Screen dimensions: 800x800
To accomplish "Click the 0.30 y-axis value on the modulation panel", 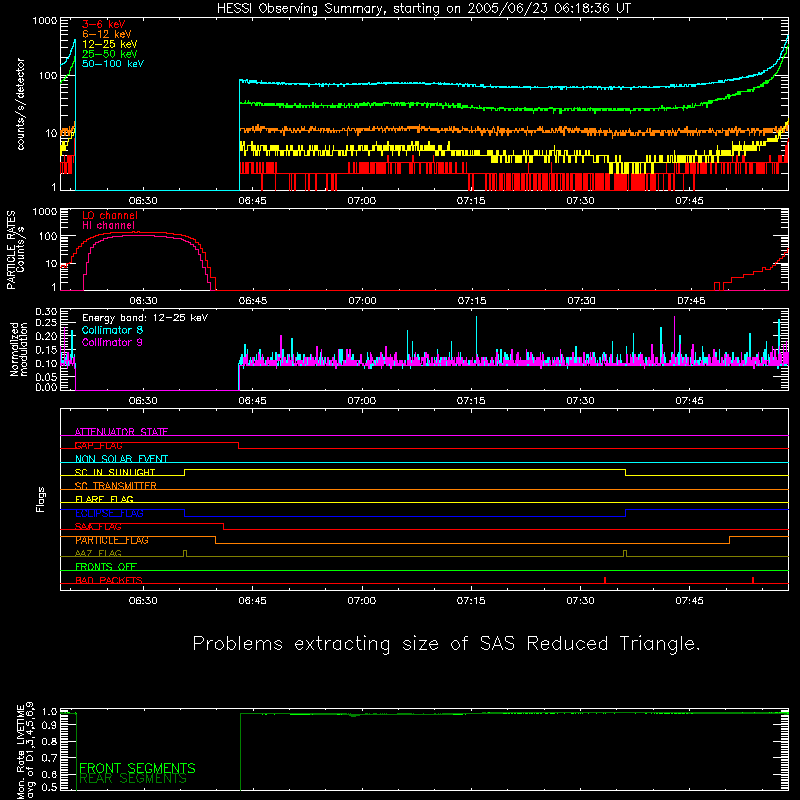I will (x=46, y=312).
